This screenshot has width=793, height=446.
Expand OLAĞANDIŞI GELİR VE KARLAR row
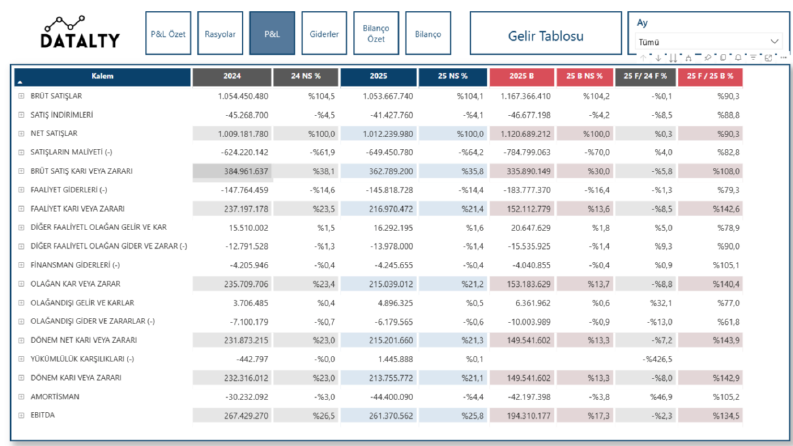click(21, 303)
